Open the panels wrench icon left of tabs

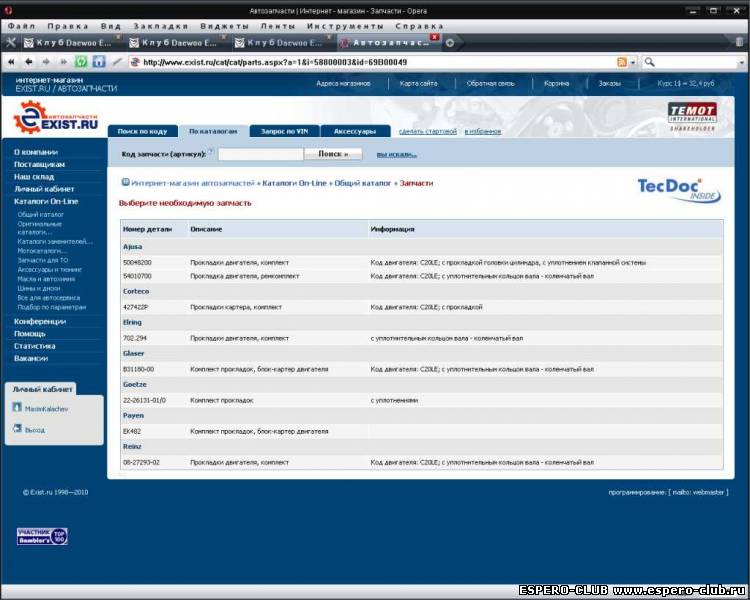tap(11, 43)
